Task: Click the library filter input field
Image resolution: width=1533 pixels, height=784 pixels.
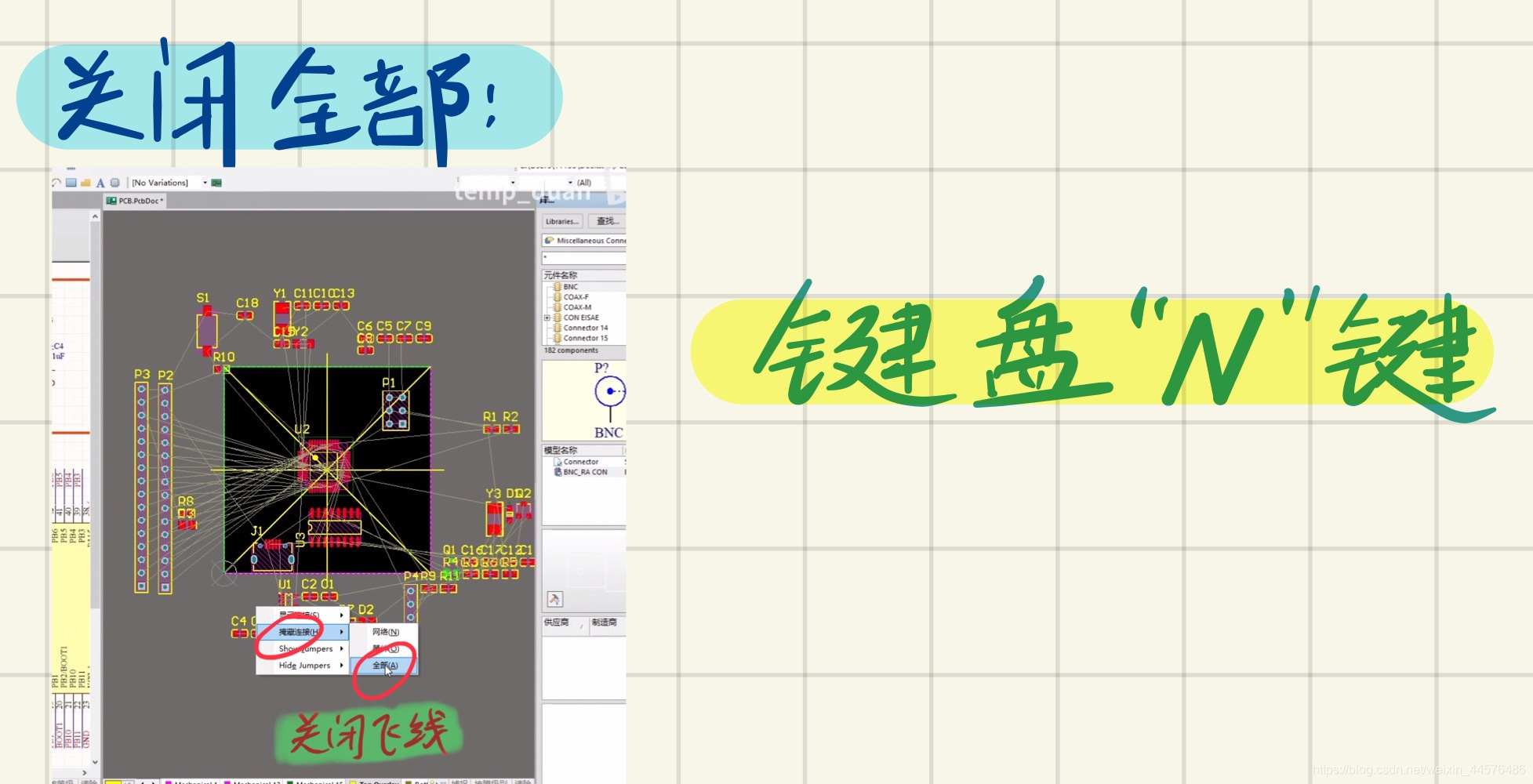Action: pyautogui.click(x=584, y=258)
